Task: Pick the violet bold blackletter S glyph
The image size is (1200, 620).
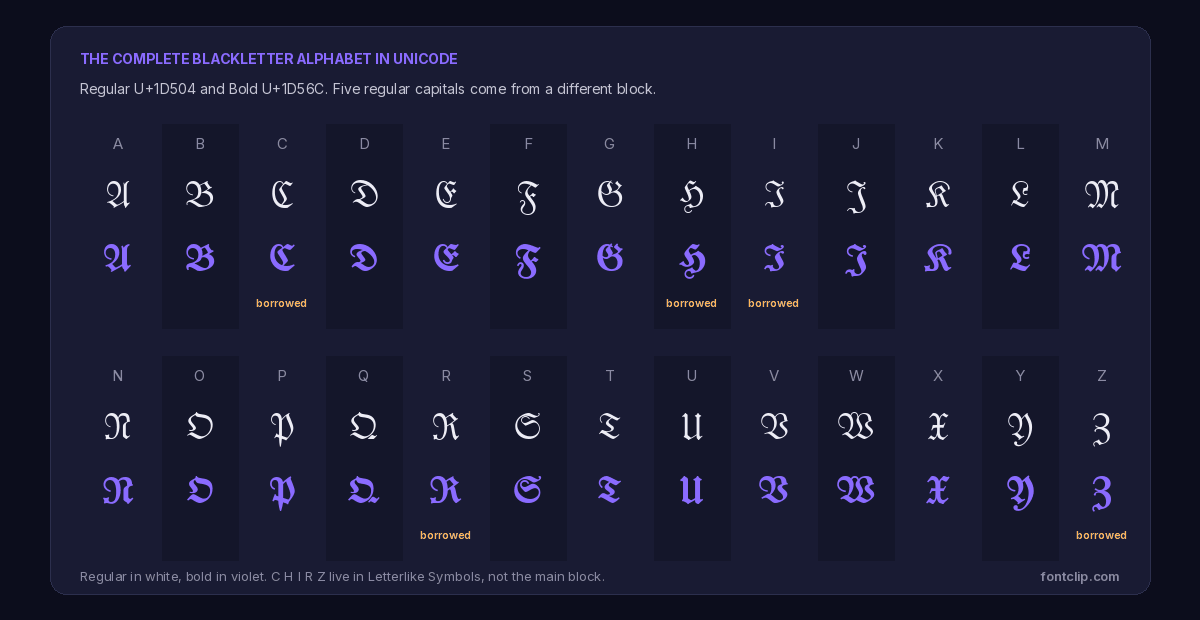Action: [x=528, y=490]
